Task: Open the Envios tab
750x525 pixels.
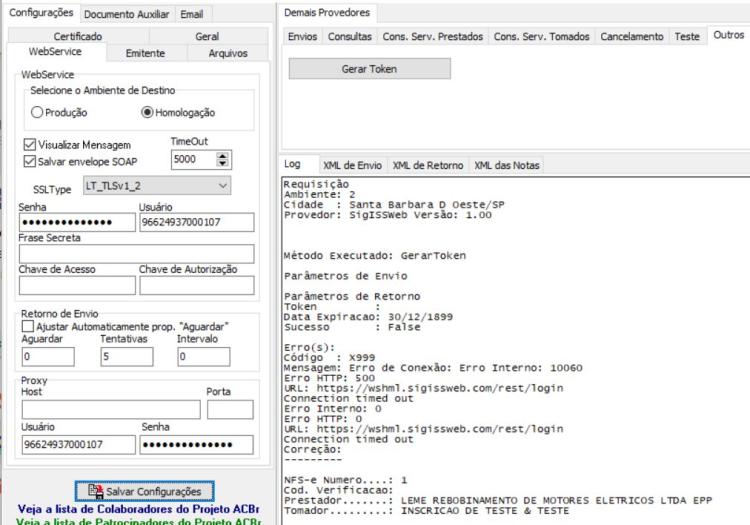Action: (302, 36)
